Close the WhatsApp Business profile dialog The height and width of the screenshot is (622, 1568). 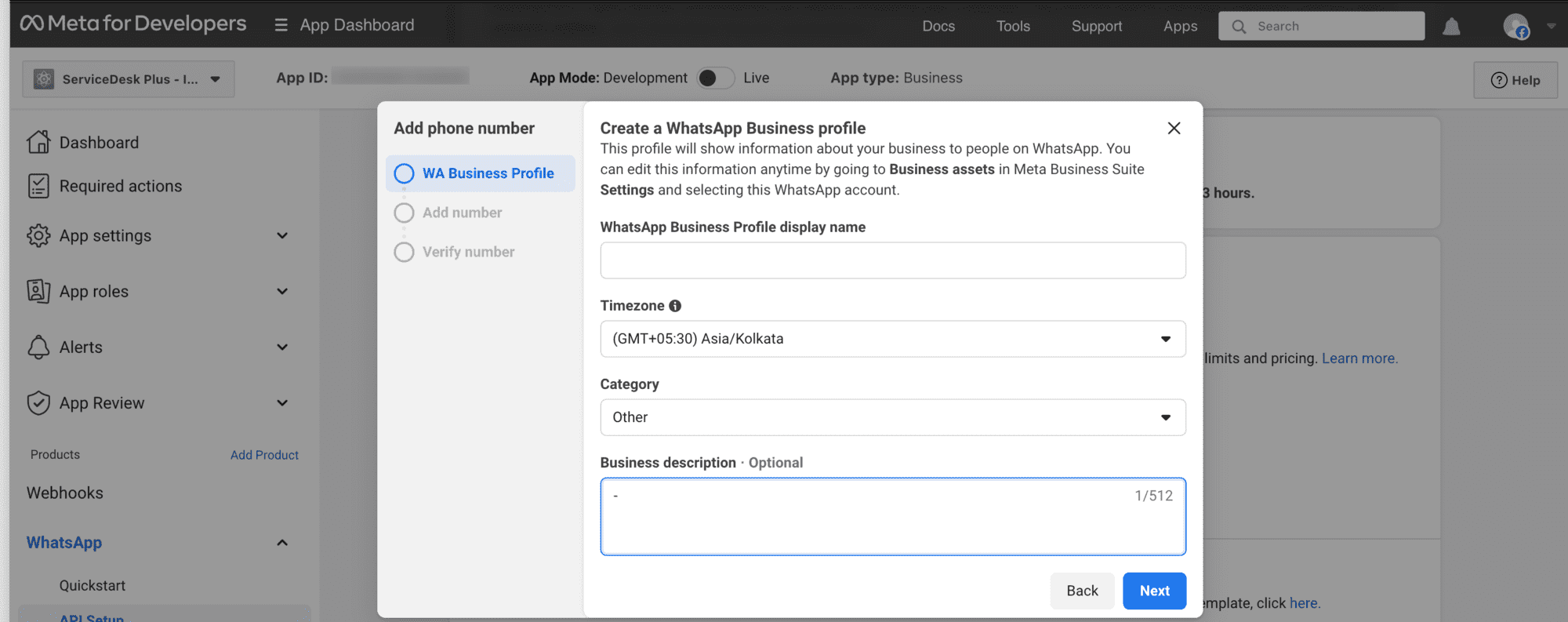point(1174,128)
